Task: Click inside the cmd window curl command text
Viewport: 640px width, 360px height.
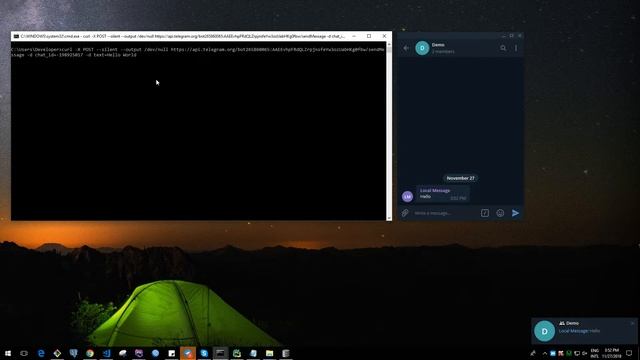Action: coord(198,52)
